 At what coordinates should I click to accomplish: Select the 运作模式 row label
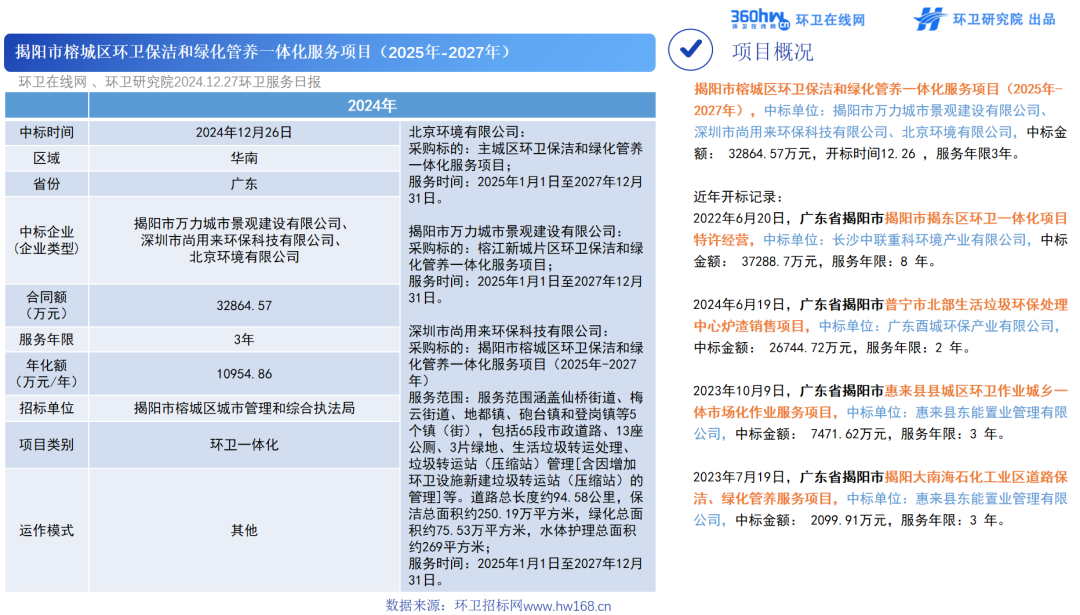click(47, 530)
